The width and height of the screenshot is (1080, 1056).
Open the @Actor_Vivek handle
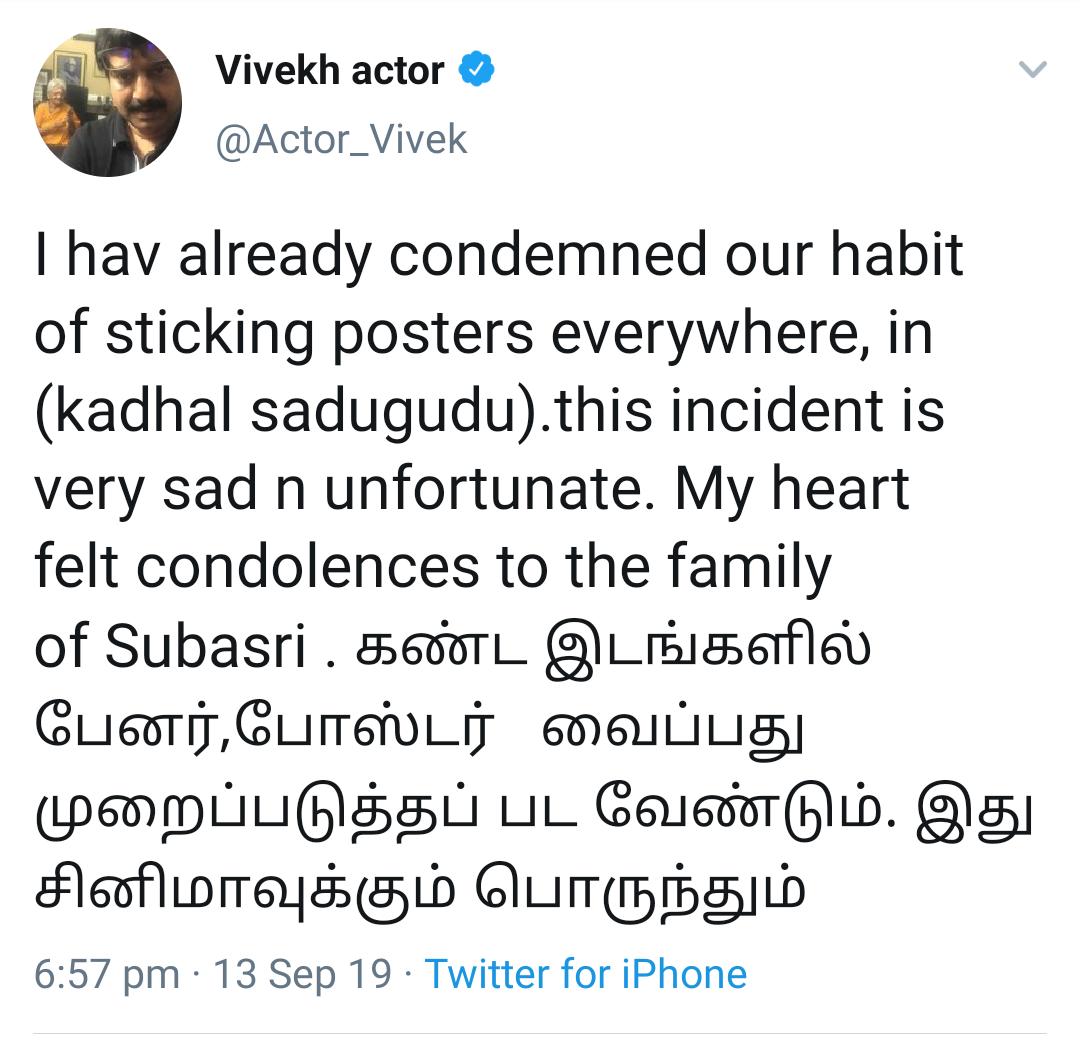tap(341, 139)
